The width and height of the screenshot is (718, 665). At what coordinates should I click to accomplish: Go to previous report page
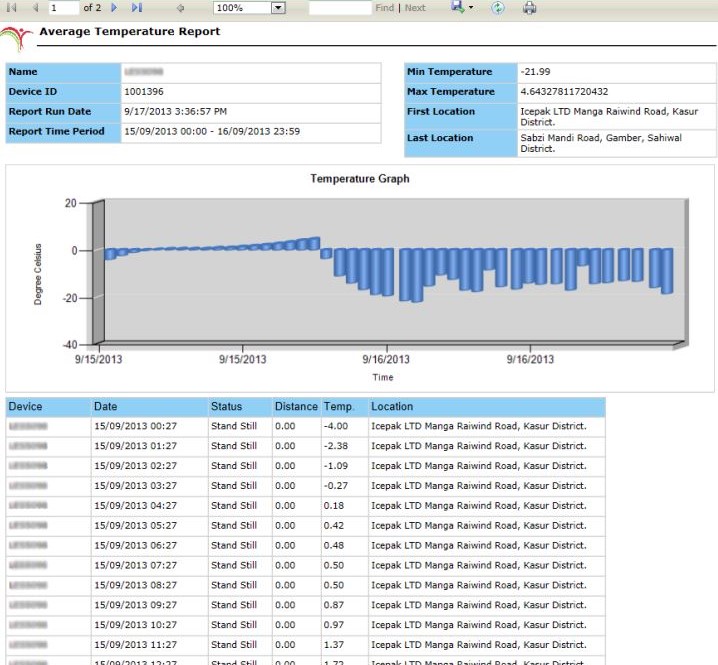click(36, 7)
